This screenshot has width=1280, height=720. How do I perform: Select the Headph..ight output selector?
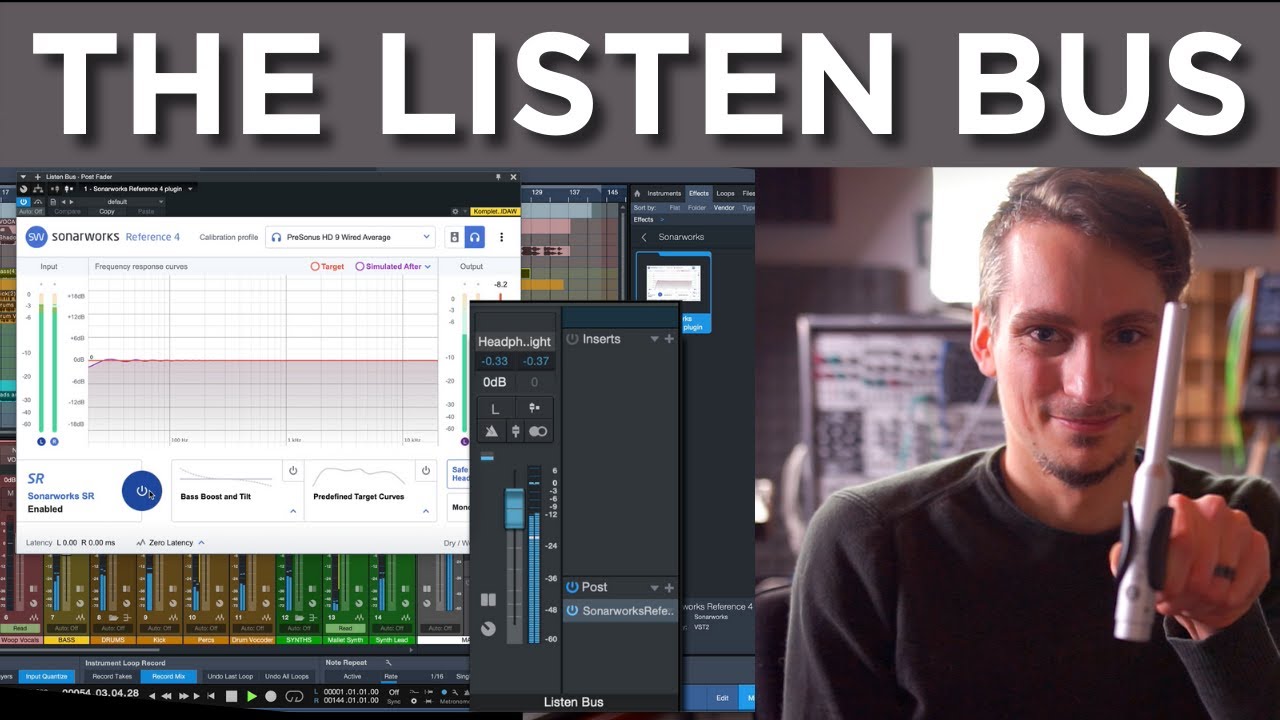pyautogui.click(x=514, y=341)
